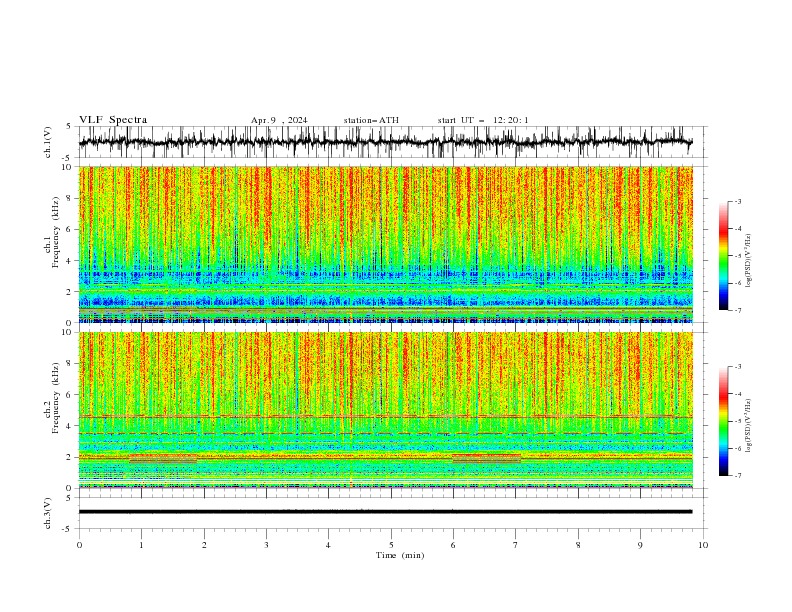
Task: Click the ch.2 spectrogram color scale bar
Action: [723, 421]
